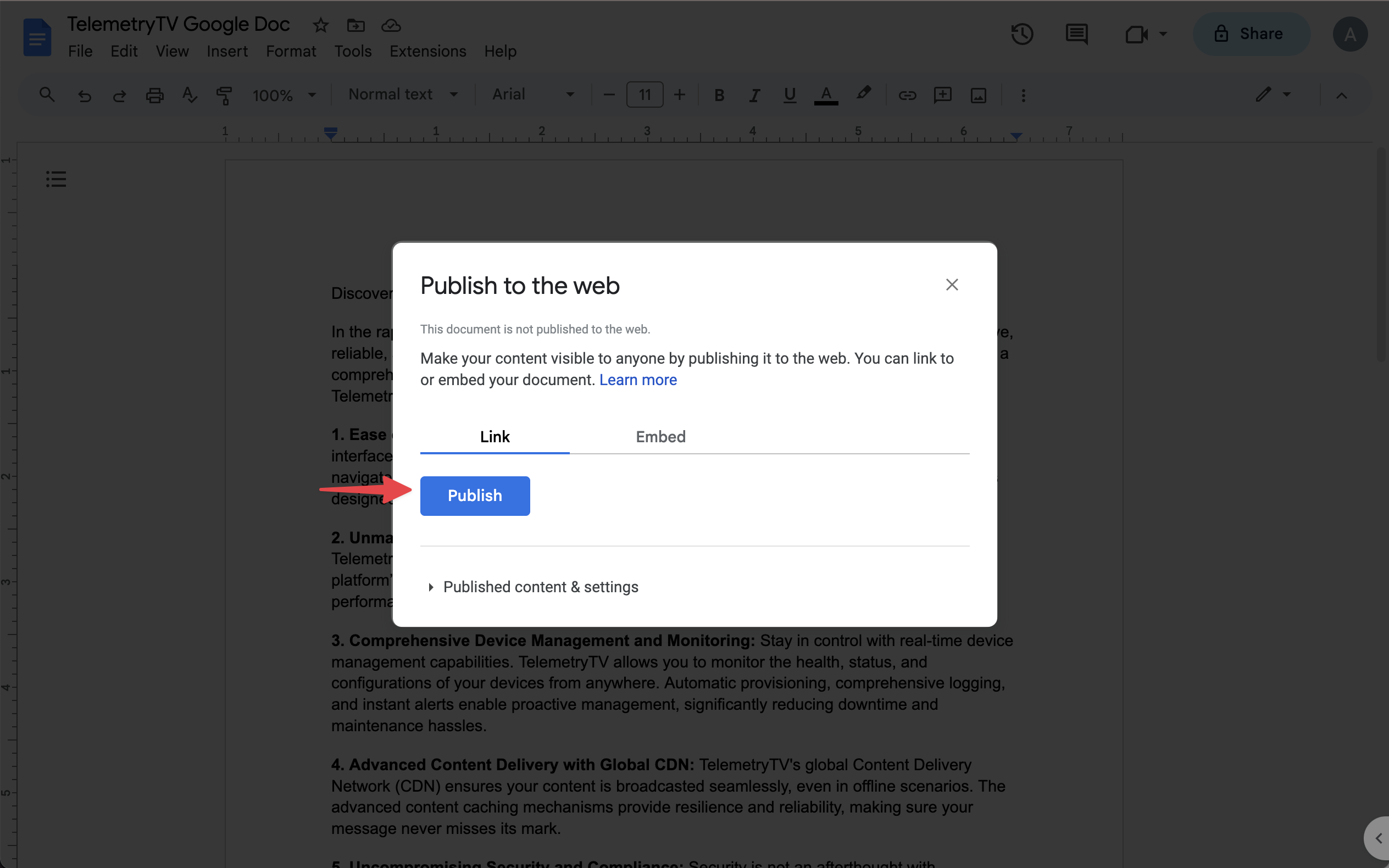The width and height of the screenshot is (1389, 868).
Task: Expand Published content & settings
Action: [x=540, y=587]
